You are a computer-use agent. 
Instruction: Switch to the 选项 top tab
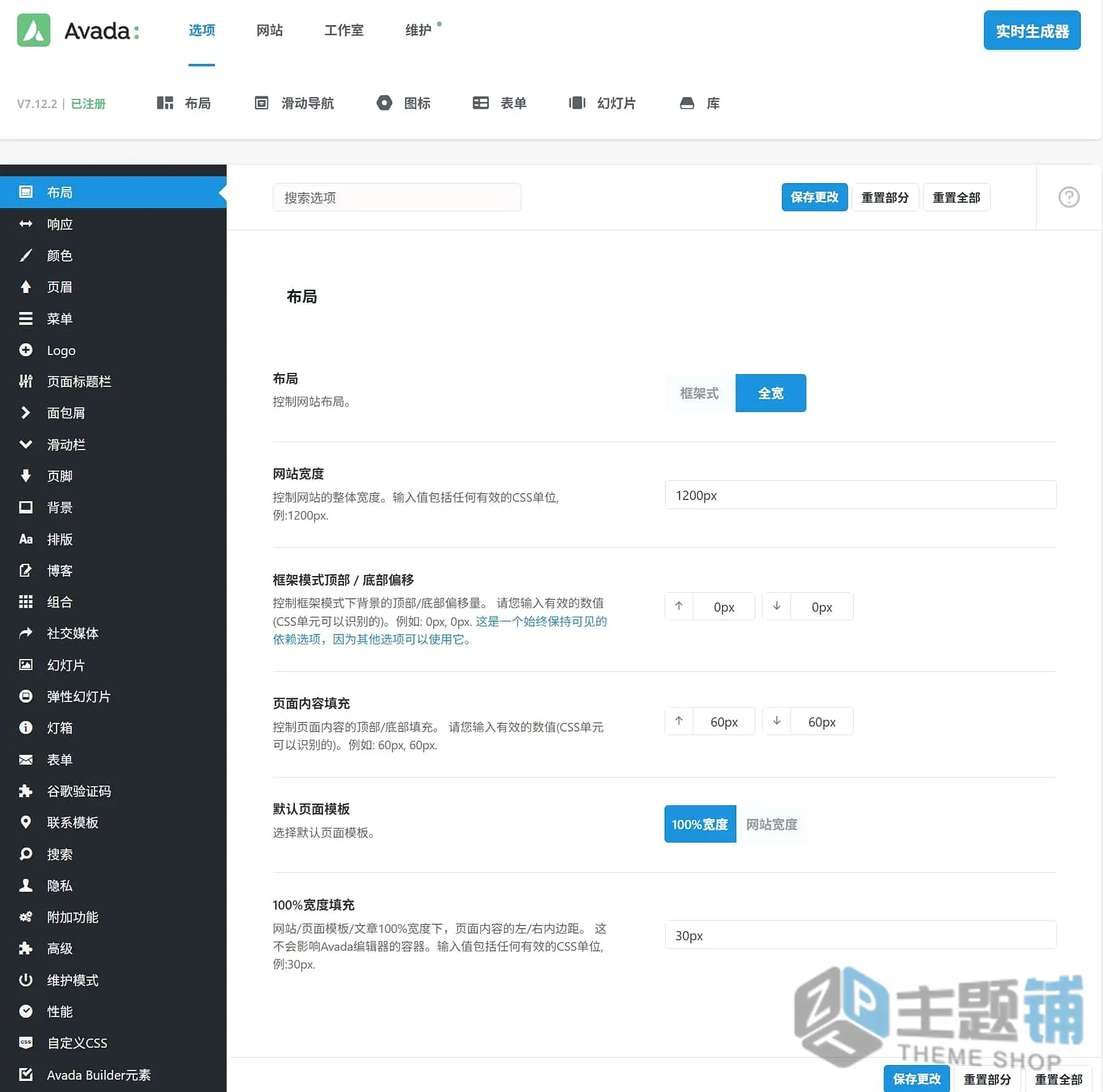pos(202,30)
